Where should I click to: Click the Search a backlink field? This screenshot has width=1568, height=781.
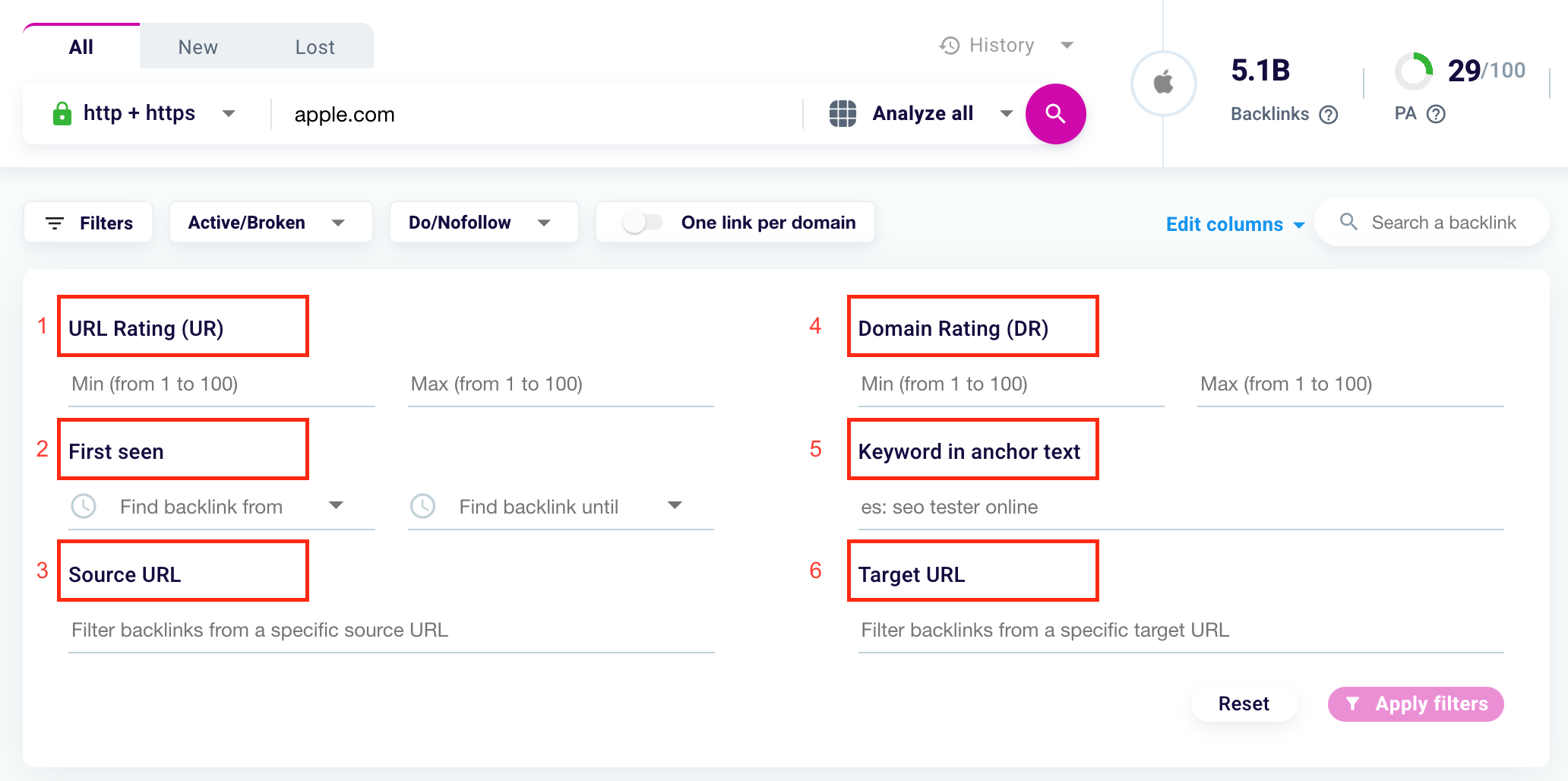pyautogui.click(x=1443, y=223)
